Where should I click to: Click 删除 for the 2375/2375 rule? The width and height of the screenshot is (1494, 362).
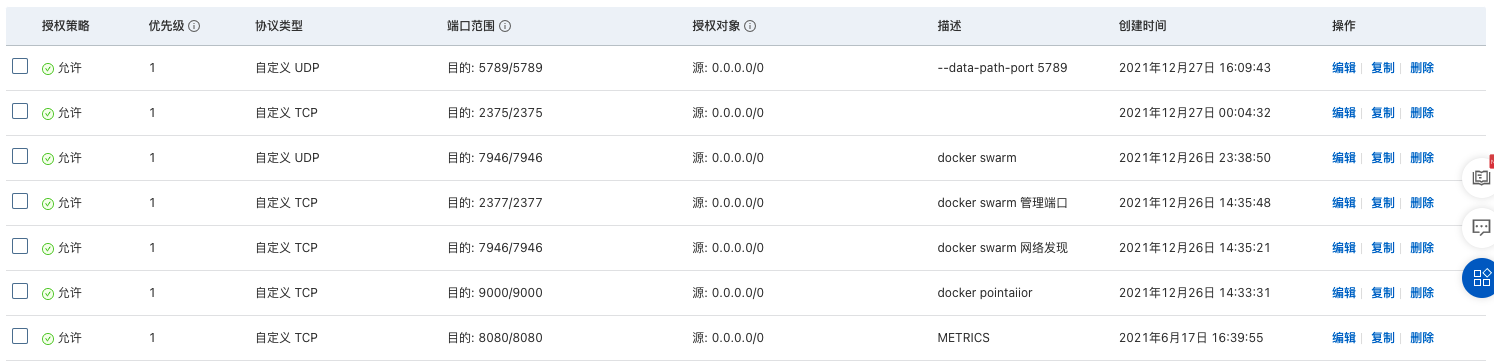point(1422,113)
